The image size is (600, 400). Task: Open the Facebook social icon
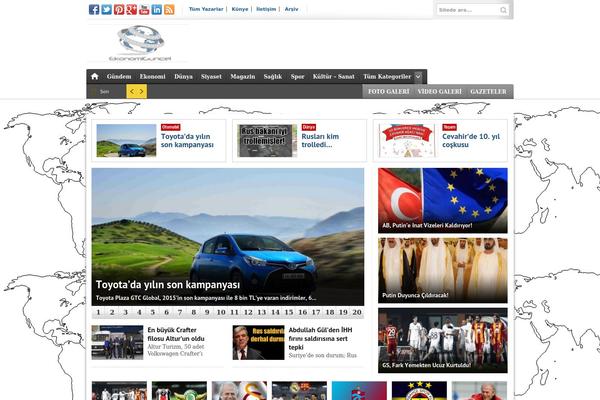click(x=94, y=10)
